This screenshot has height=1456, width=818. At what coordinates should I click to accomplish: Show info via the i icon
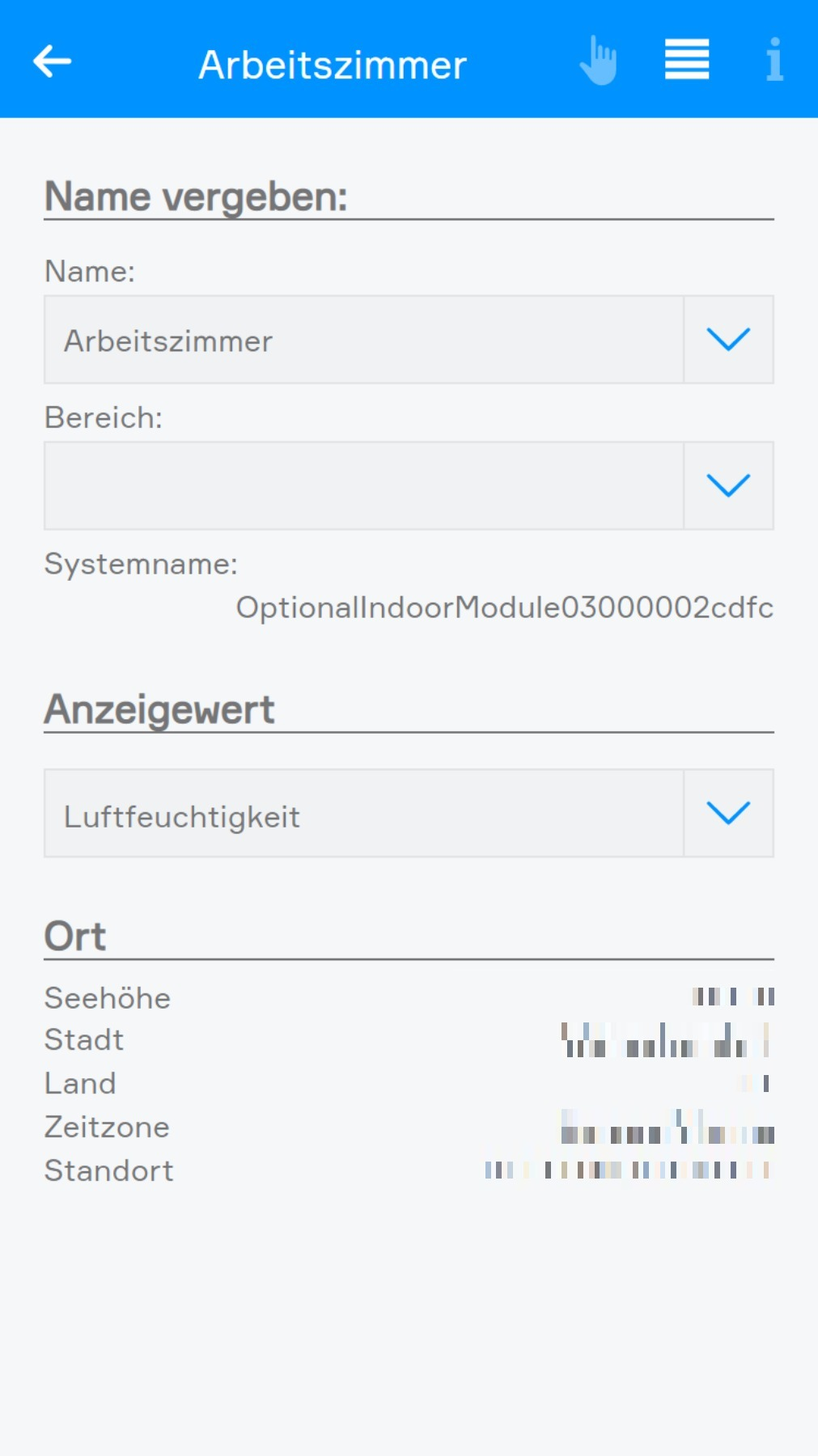tap(774, 60)
